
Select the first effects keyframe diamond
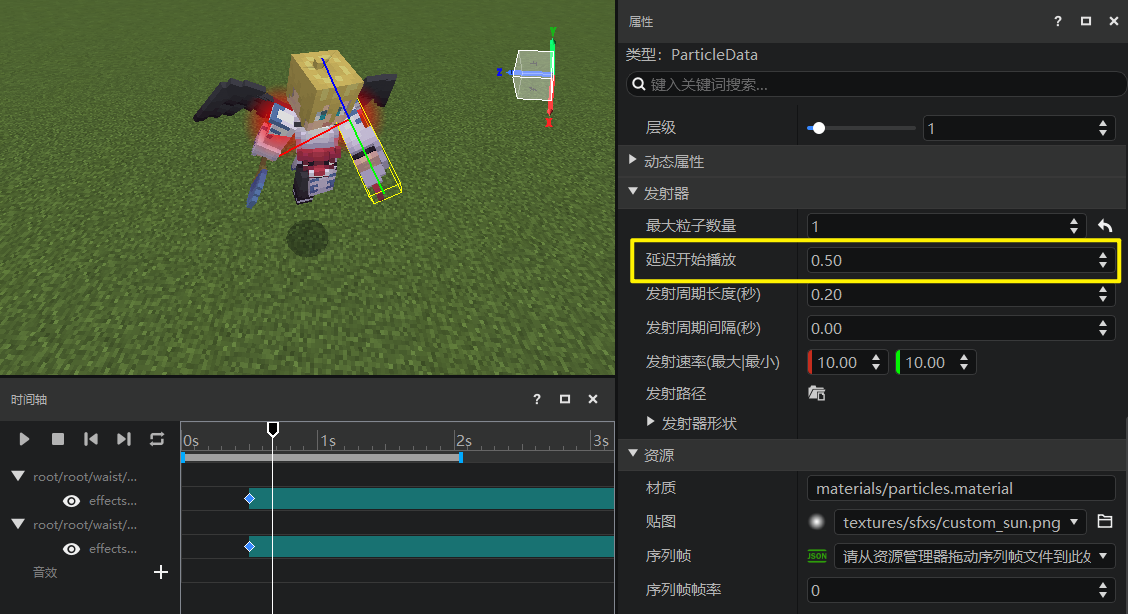coord(250,498)
